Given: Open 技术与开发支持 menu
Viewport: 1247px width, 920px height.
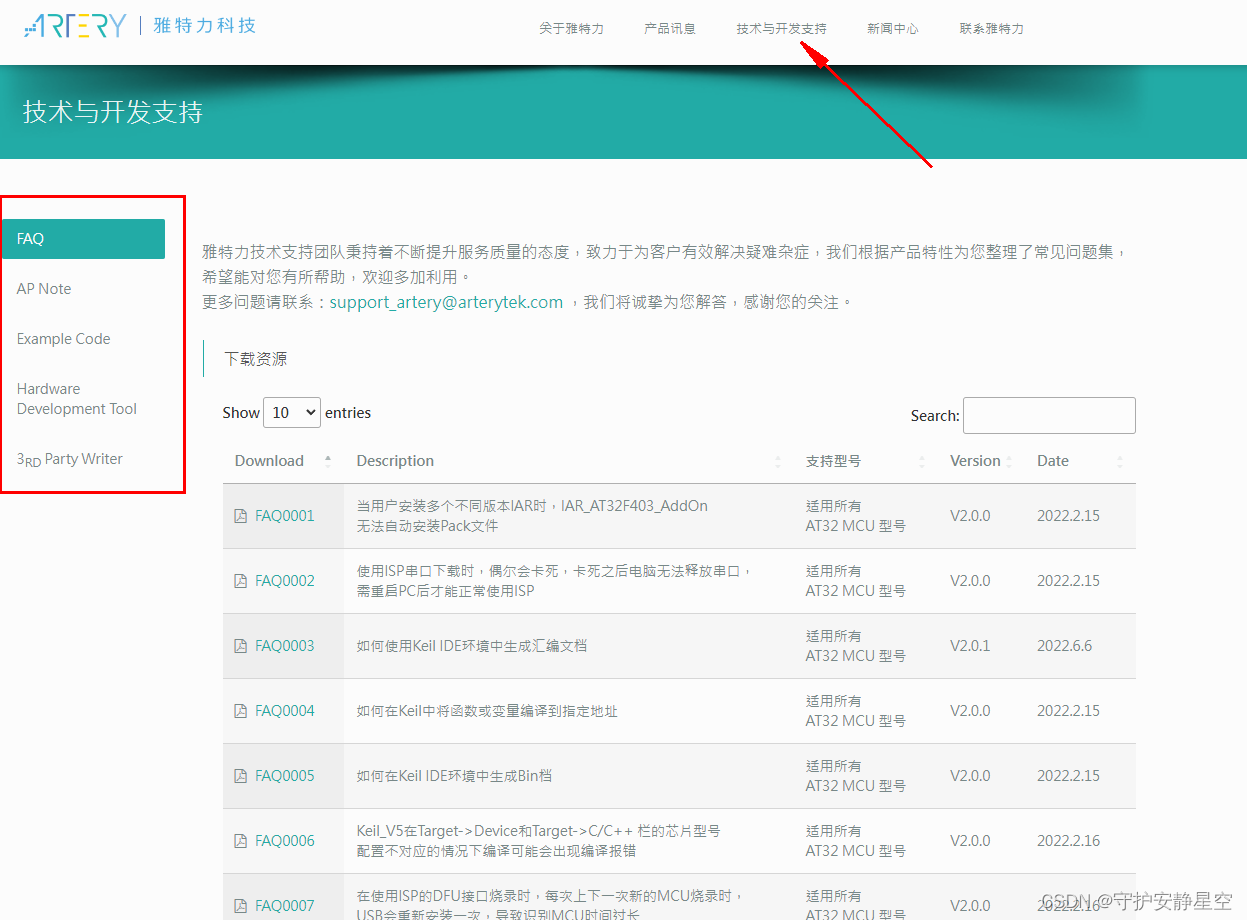Looking at the screenshot, I should [782, 29].
